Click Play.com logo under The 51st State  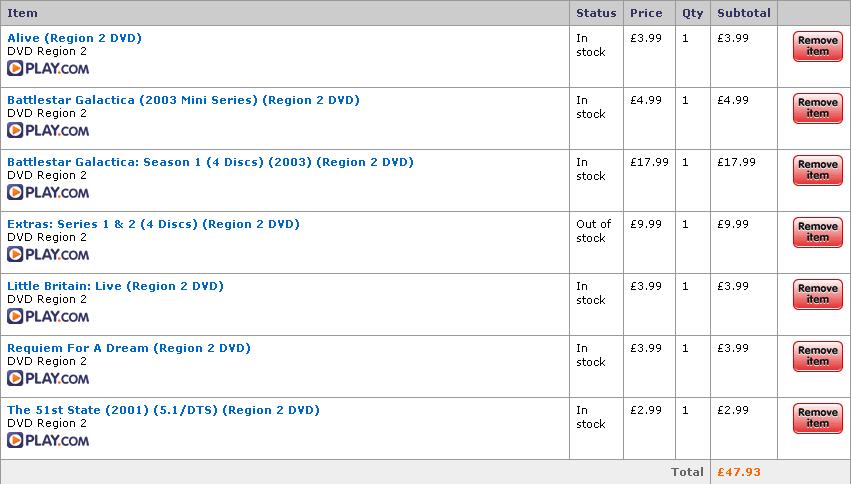tap(48, 440)
